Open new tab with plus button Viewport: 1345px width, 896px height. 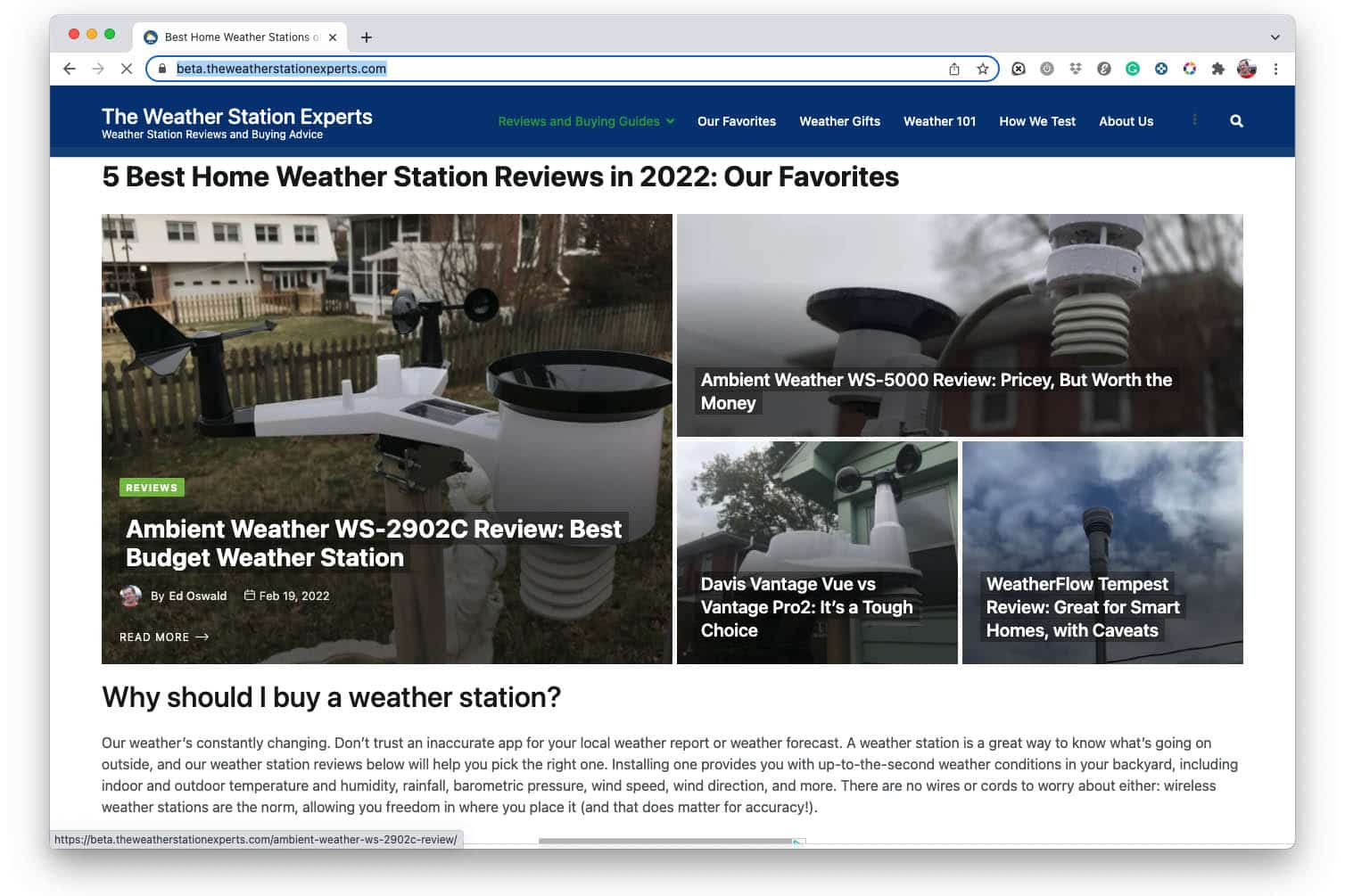(366, 37)
